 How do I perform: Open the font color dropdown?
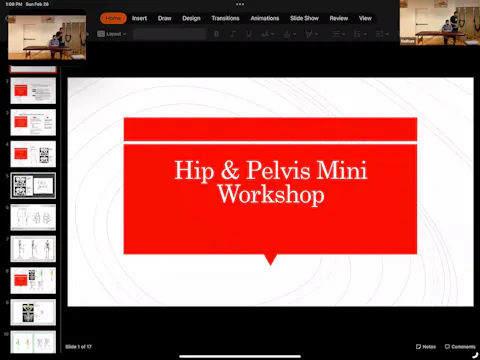290,34
